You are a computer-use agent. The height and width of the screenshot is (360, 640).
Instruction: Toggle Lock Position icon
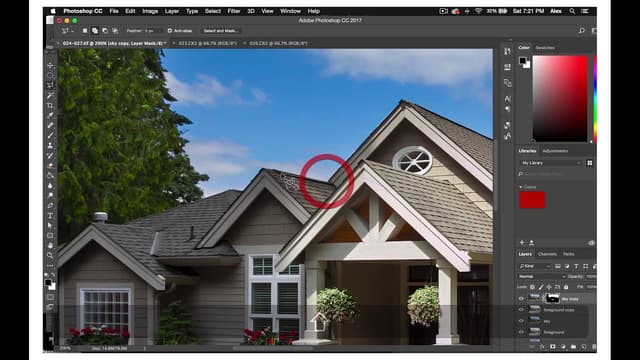pyautogui.click(x=549, y=287)
